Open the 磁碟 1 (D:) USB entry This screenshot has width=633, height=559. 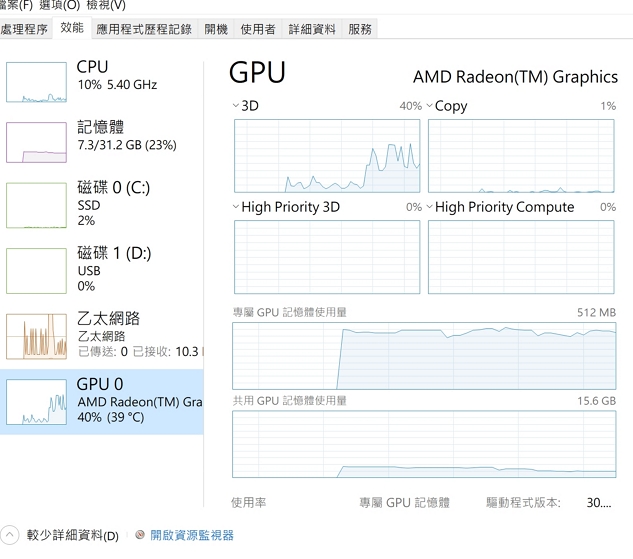click(x=102, y=270)
